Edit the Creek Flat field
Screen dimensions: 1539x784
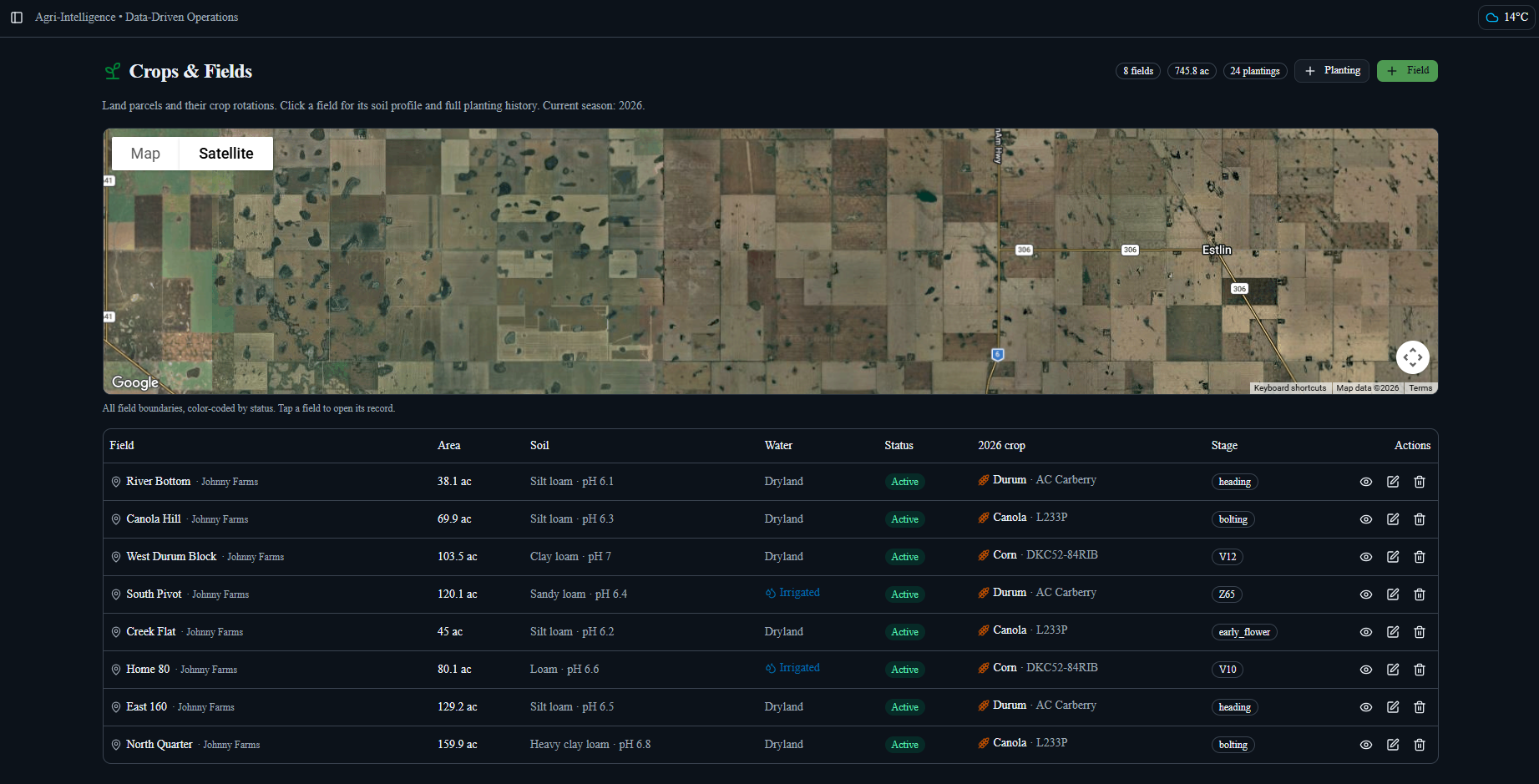tap(1393, 632)
